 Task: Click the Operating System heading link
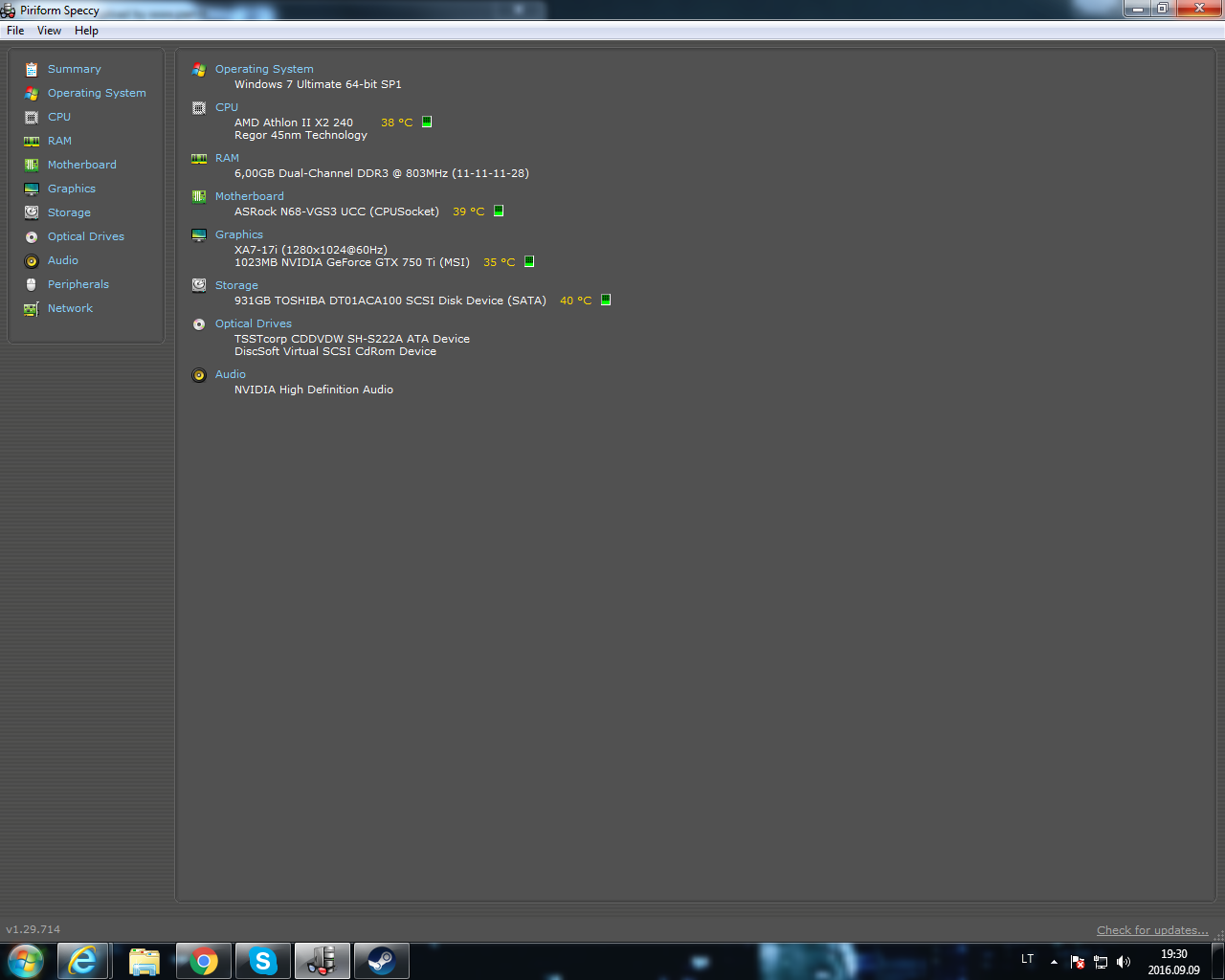tap(264, 69)
